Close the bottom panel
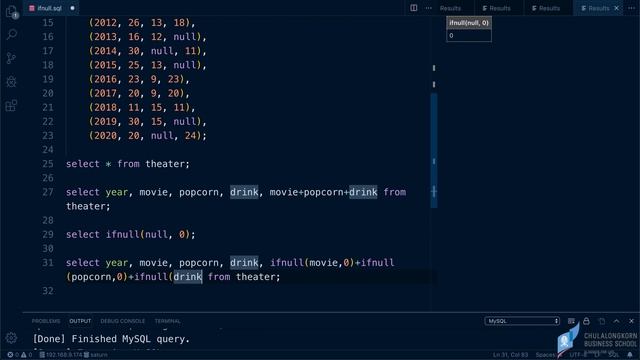 [x=631, y=321]
